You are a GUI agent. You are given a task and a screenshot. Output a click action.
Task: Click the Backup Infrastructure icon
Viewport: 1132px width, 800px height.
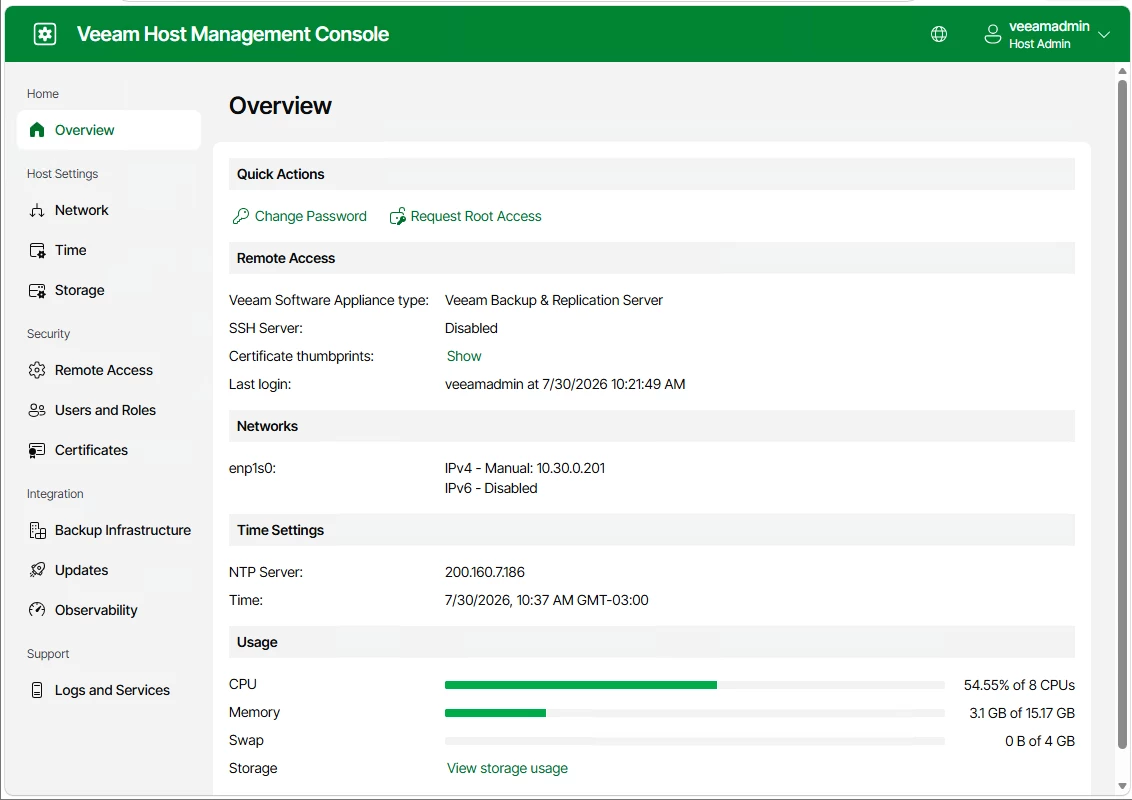[37, 531]
